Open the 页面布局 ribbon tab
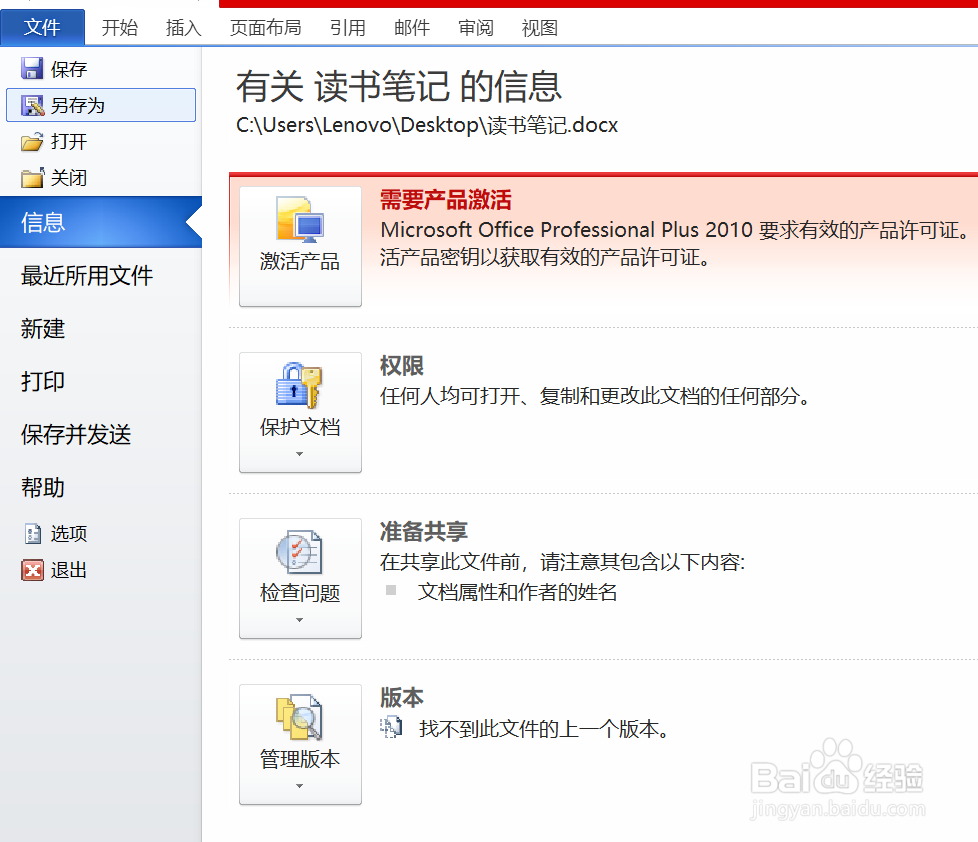Viewport: 978px width, 842px height. click(x=266, y=27)
